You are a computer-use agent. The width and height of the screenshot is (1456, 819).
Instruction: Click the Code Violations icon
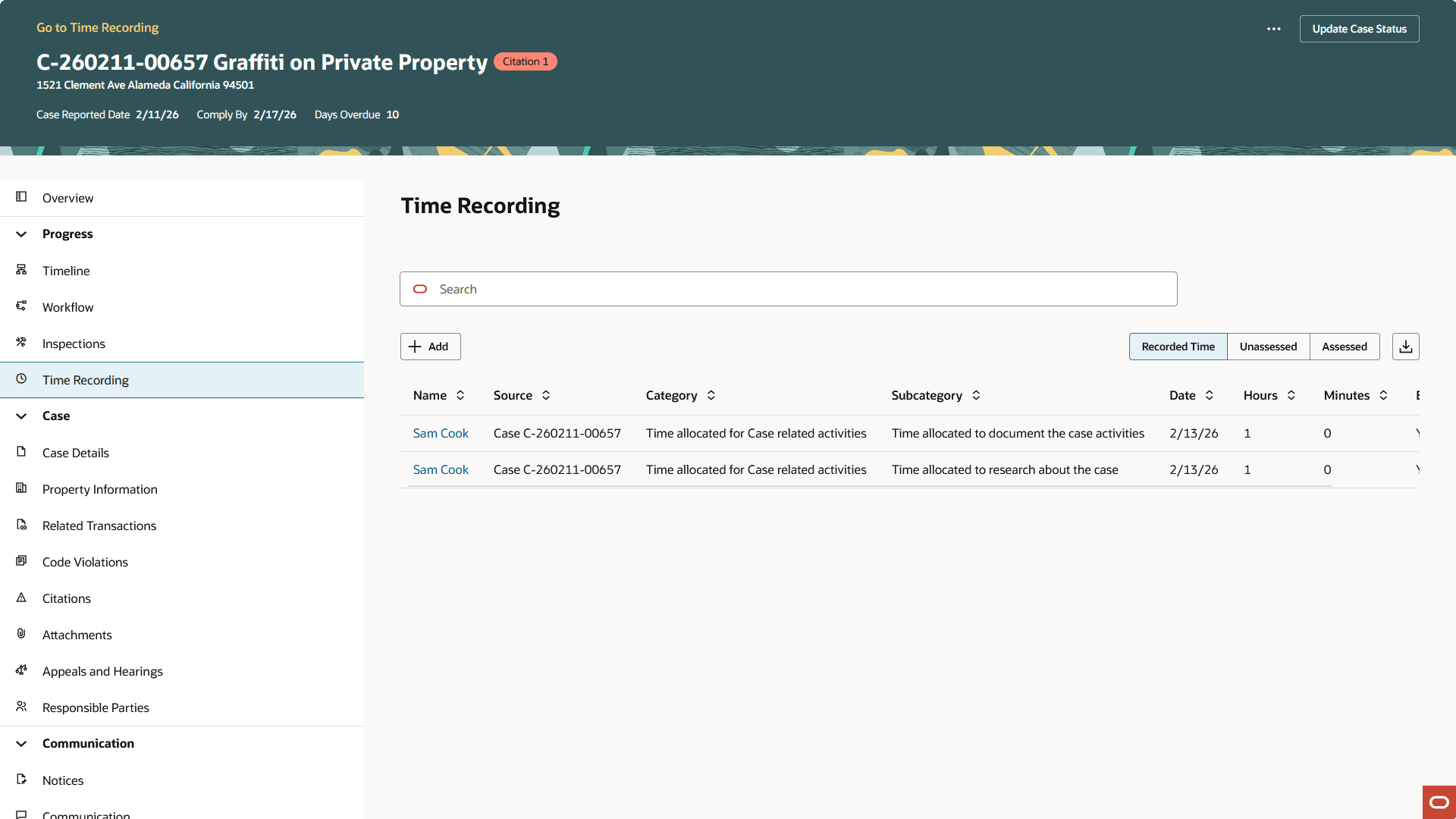tap(20, 561)
